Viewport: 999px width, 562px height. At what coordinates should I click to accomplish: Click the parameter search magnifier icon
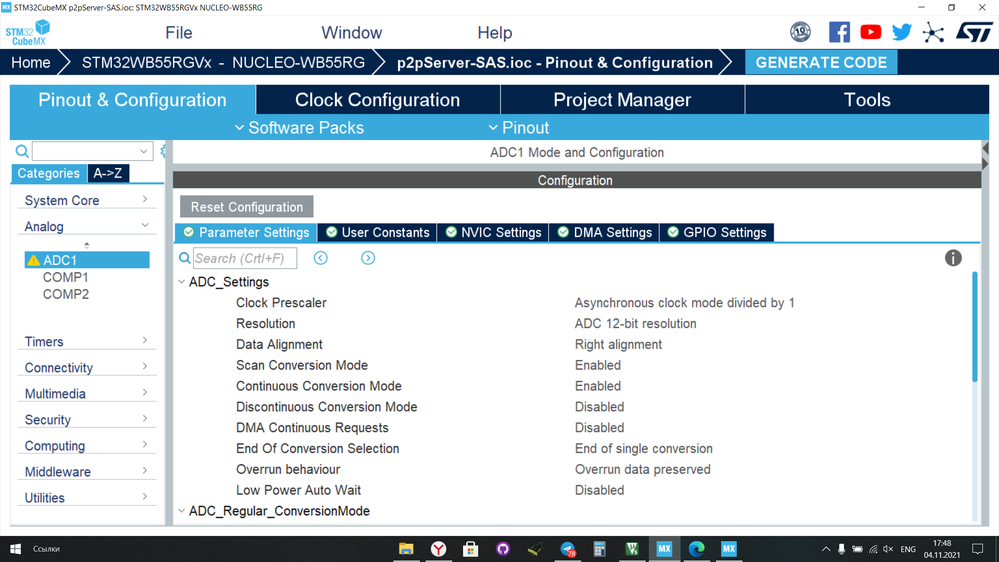point(185,258)
